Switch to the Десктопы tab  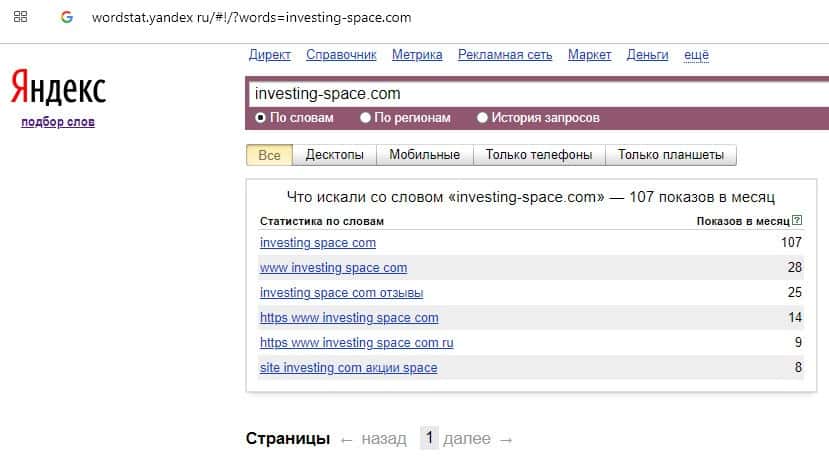(x=335, y=155)
